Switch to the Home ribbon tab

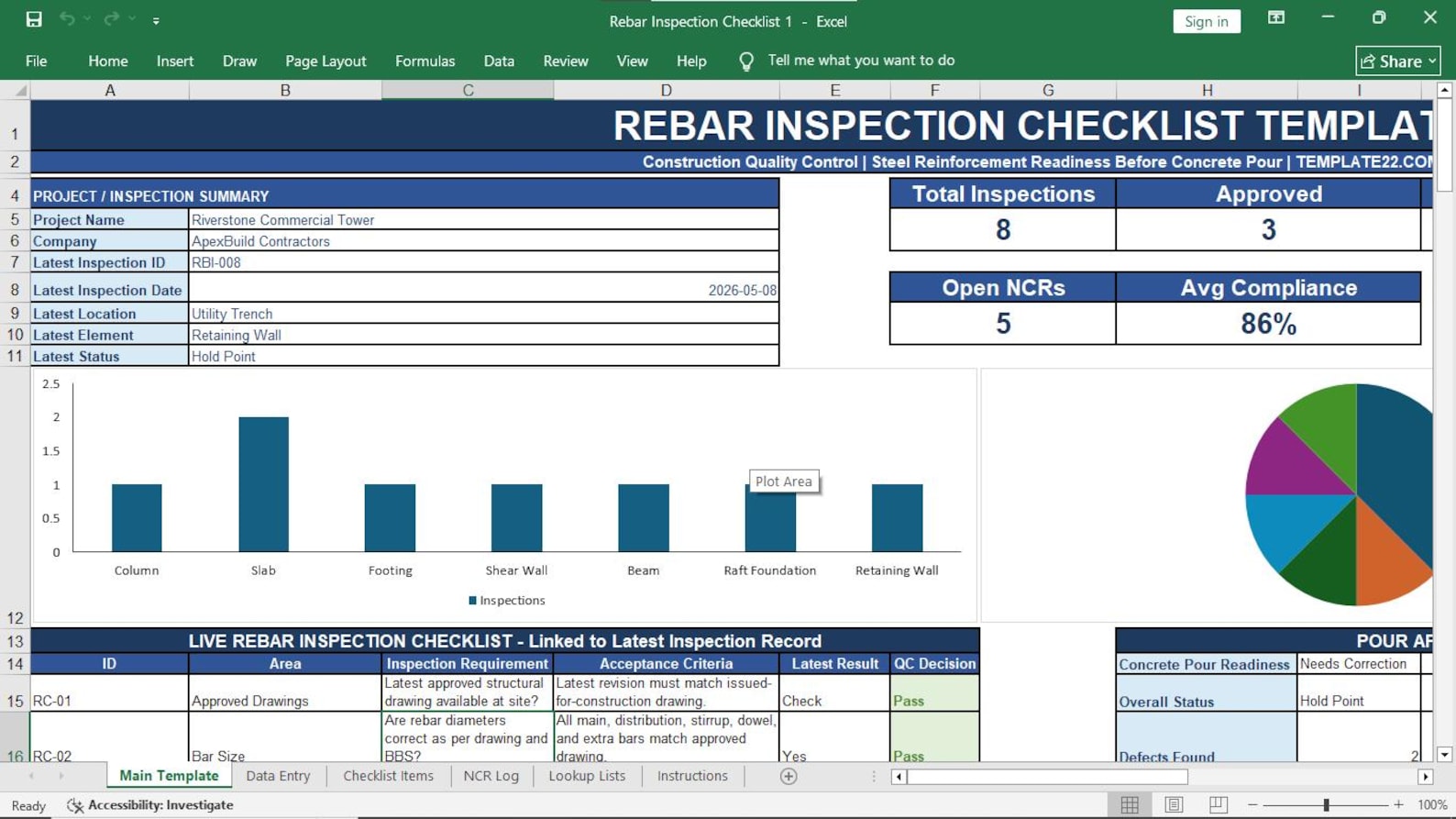click(108, 61)
